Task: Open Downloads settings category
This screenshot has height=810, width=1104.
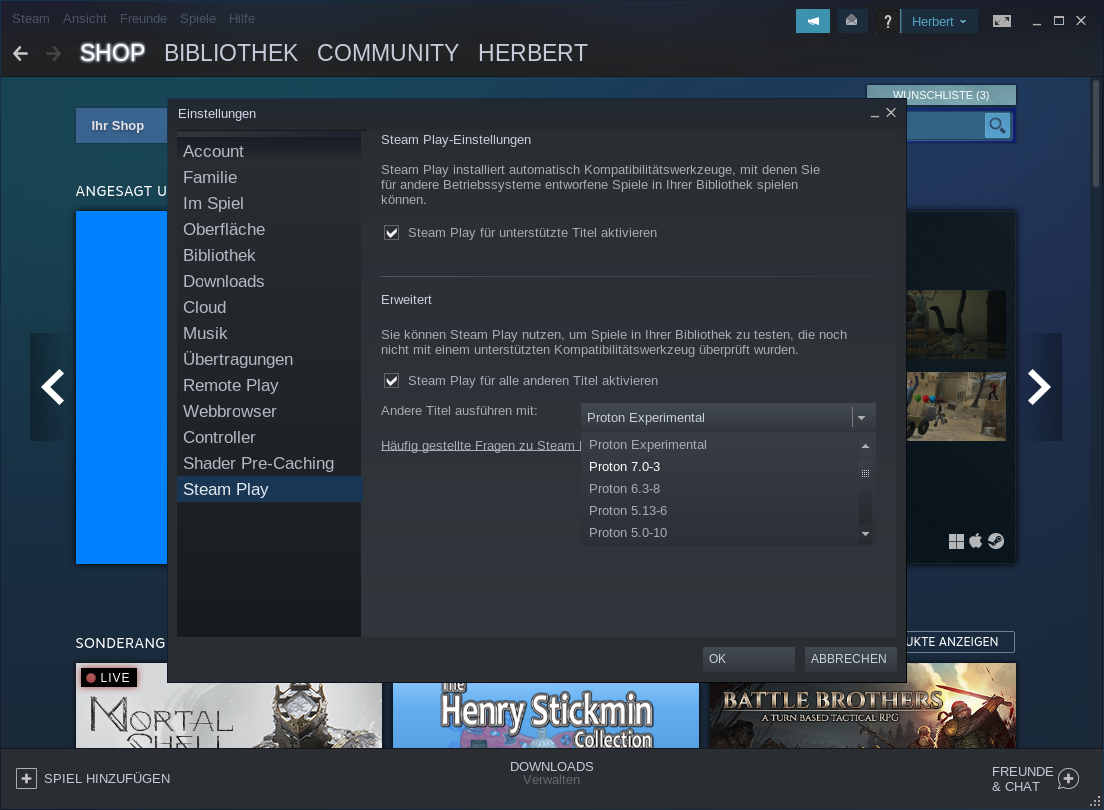Action: [x=269, y=282]
